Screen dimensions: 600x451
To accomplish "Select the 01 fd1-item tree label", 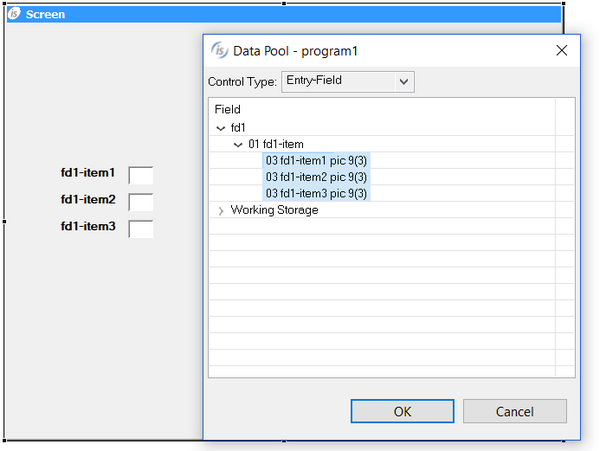I will 275,144.
